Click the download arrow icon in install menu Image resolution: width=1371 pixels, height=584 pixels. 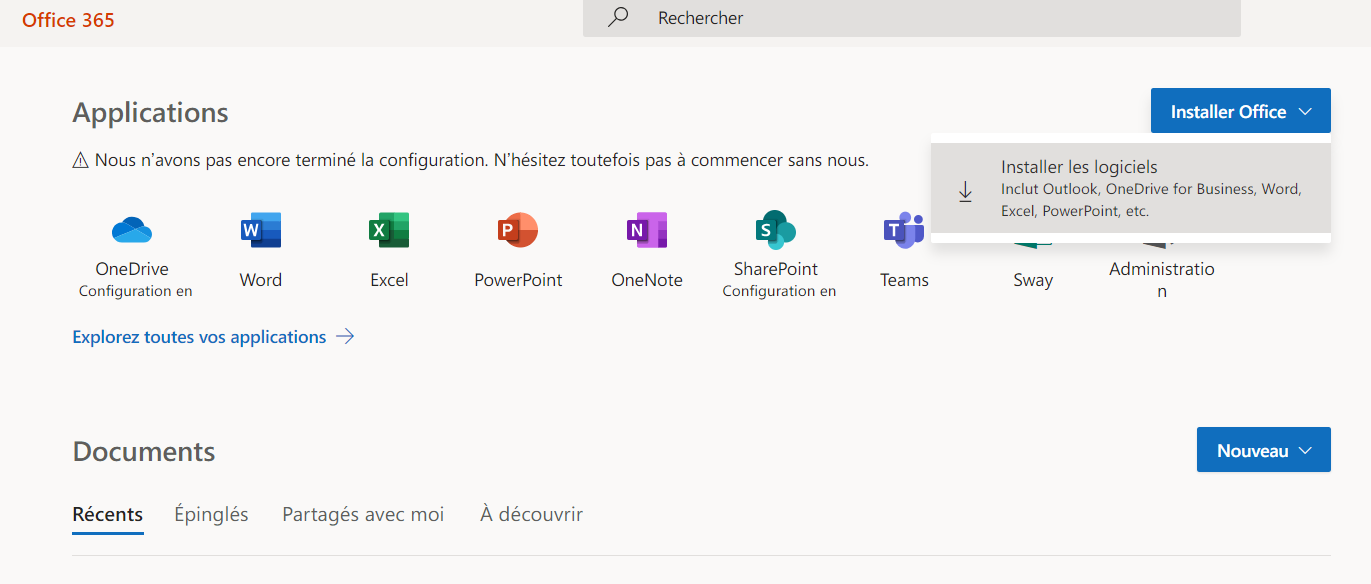[x=965, y=191]
